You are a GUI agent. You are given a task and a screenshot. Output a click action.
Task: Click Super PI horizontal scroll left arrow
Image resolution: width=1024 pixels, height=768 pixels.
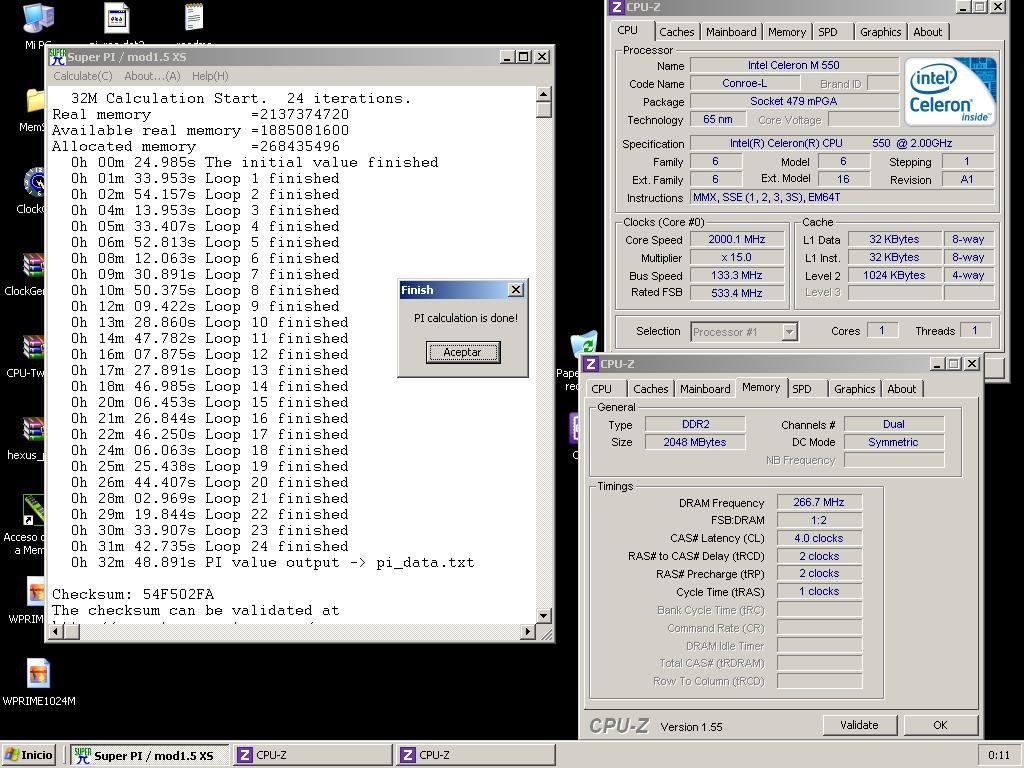(56, 631)
